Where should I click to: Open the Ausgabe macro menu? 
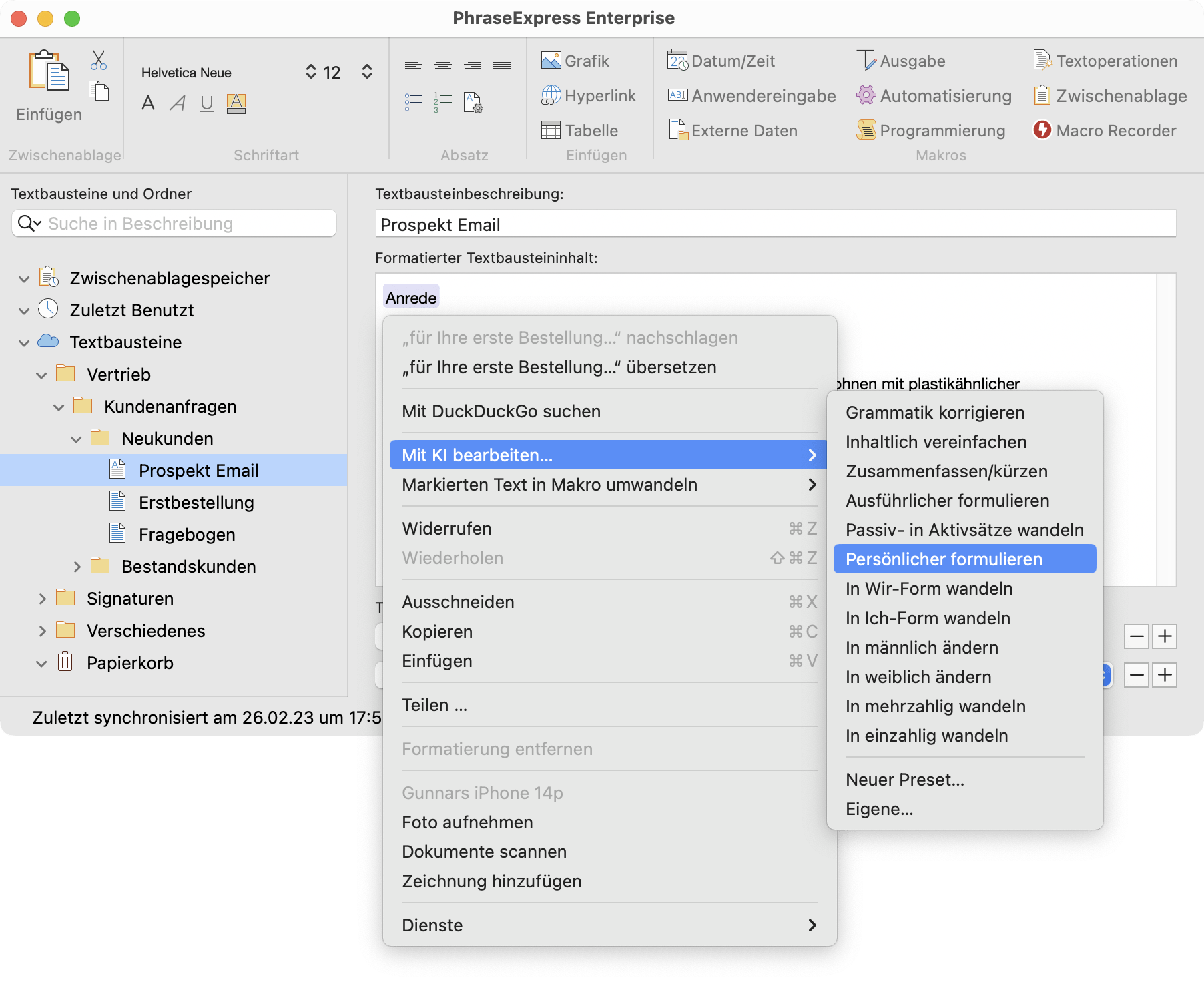901,61
